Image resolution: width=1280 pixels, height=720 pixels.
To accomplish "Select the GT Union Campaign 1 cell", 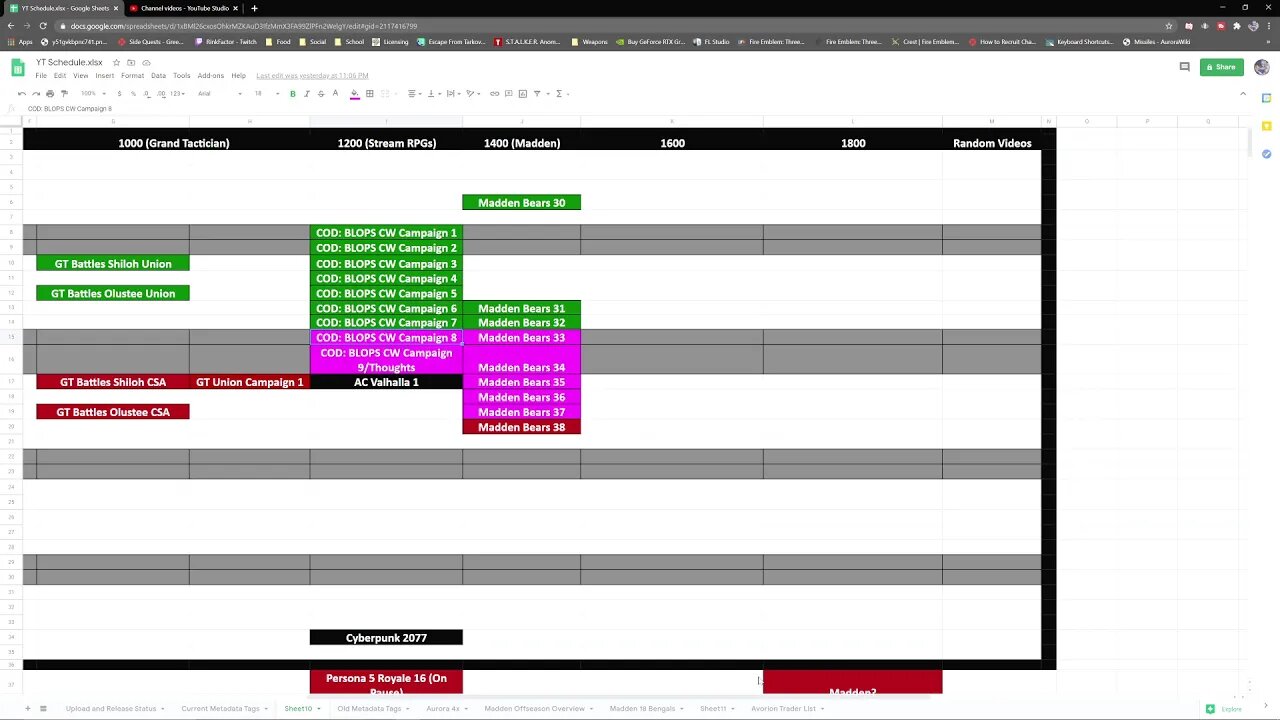I will point(250,382).
